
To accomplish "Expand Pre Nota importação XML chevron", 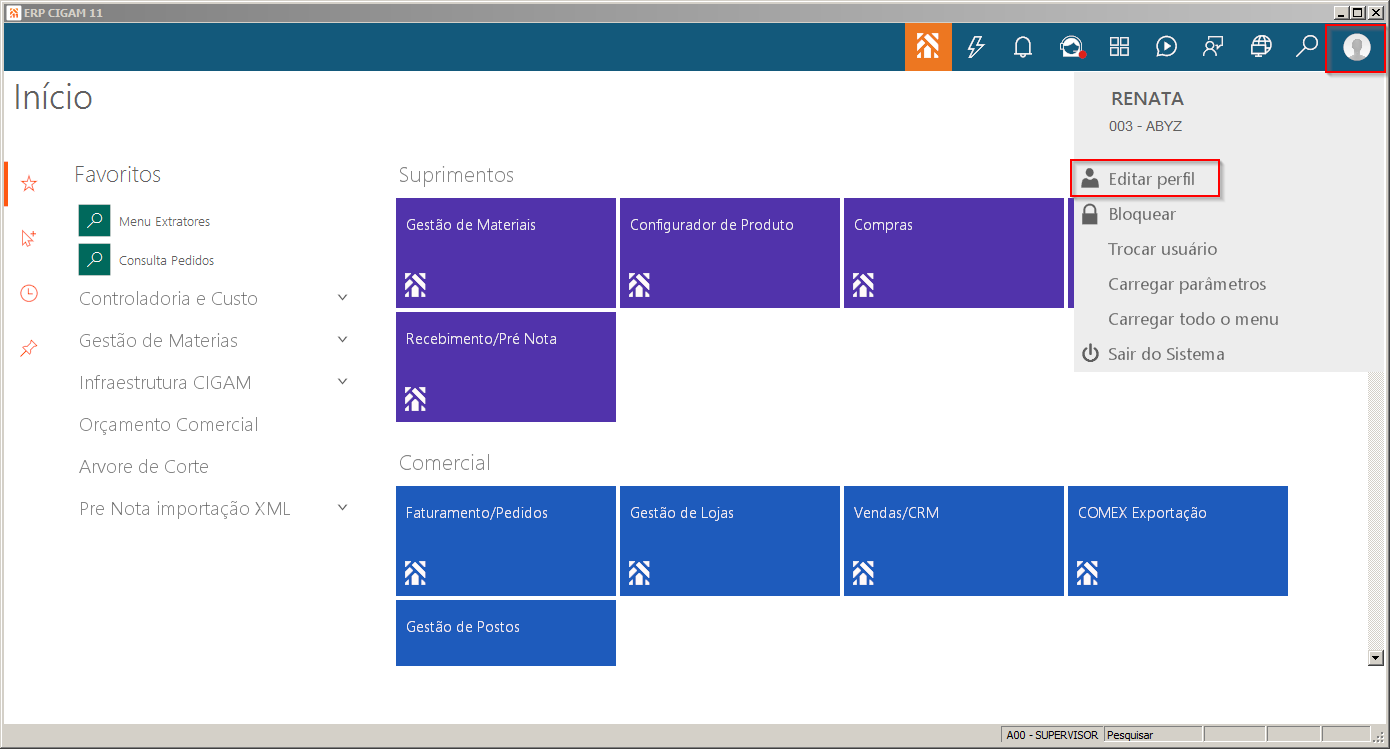I will (x=343, y=508).
